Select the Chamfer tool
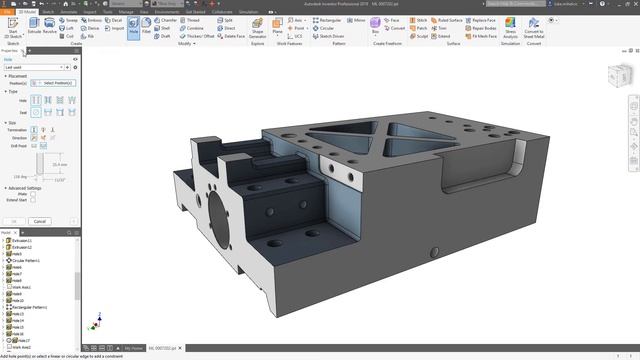The image size is (640, 360). tap(165, 20)
